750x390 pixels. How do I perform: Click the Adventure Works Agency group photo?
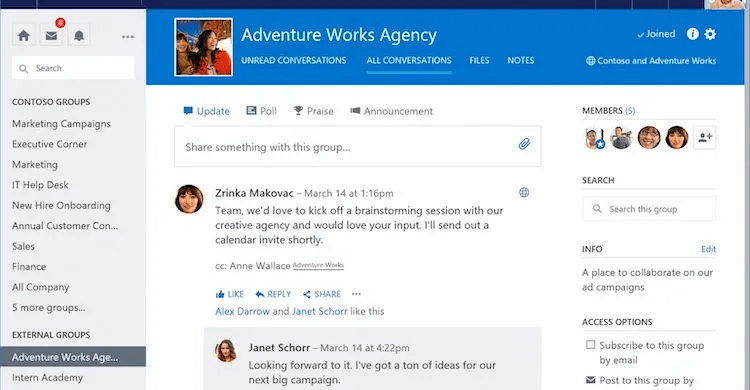204,47
